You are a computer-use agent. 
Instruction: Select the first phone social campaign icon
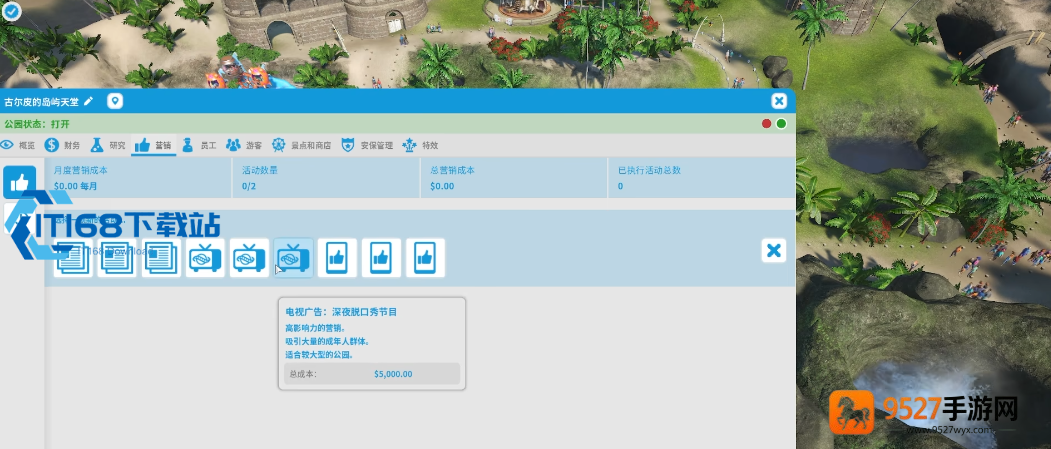tap(337, 258)
